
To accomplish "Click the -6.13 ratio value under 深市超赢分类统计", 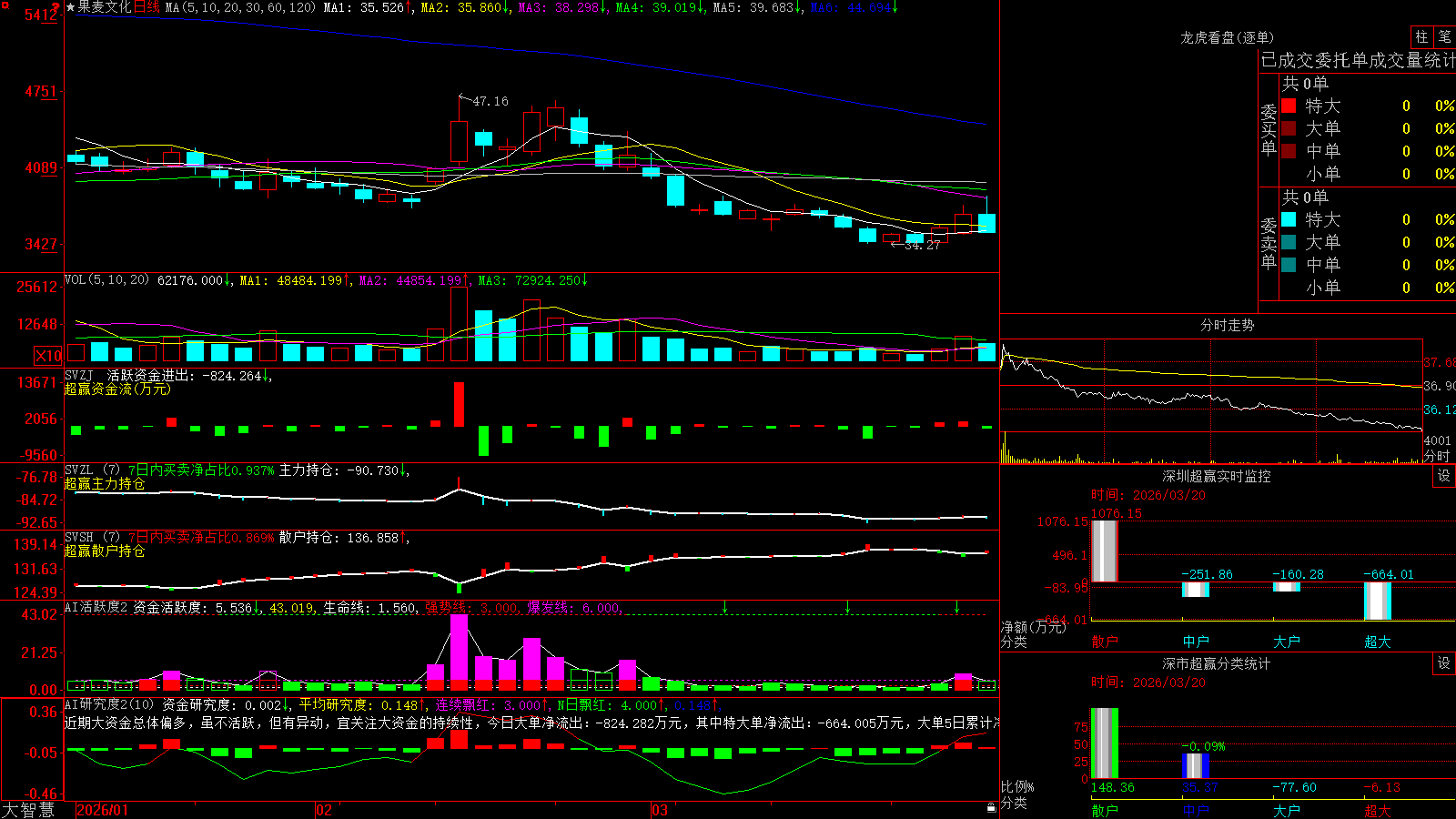I will click(x=1381, y=787).
